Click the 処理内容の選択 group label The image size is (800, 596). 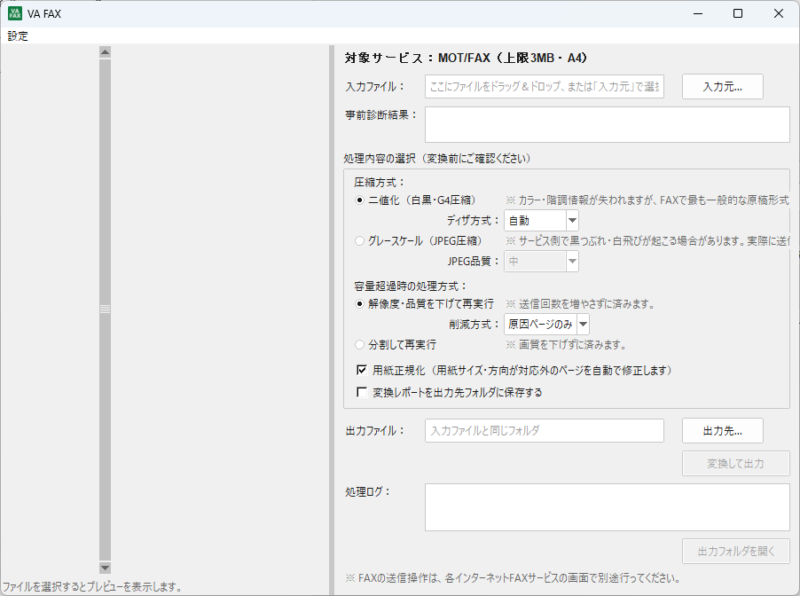point(437,159)
